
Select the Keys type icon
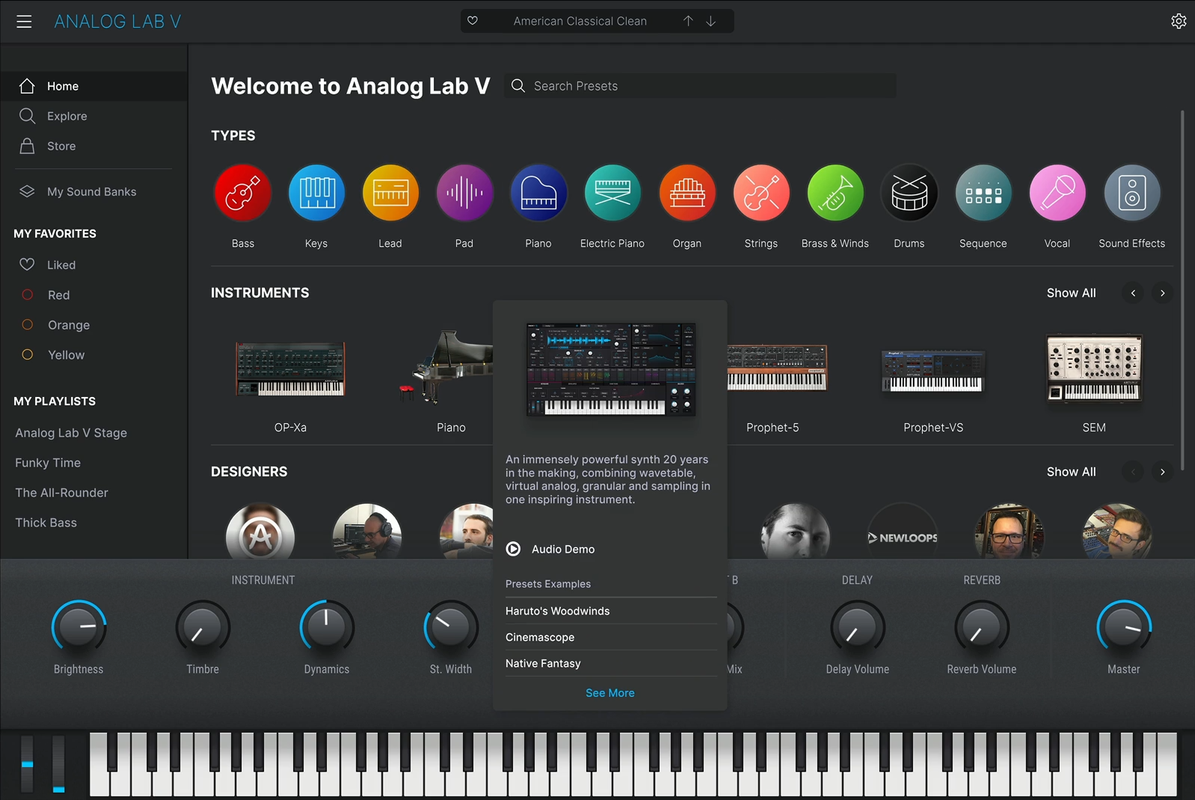316,193
